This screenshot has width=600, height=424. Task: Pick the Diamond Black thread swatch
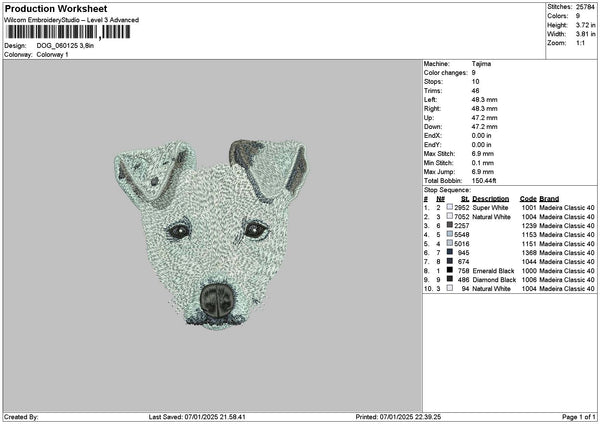pos(450,279)
